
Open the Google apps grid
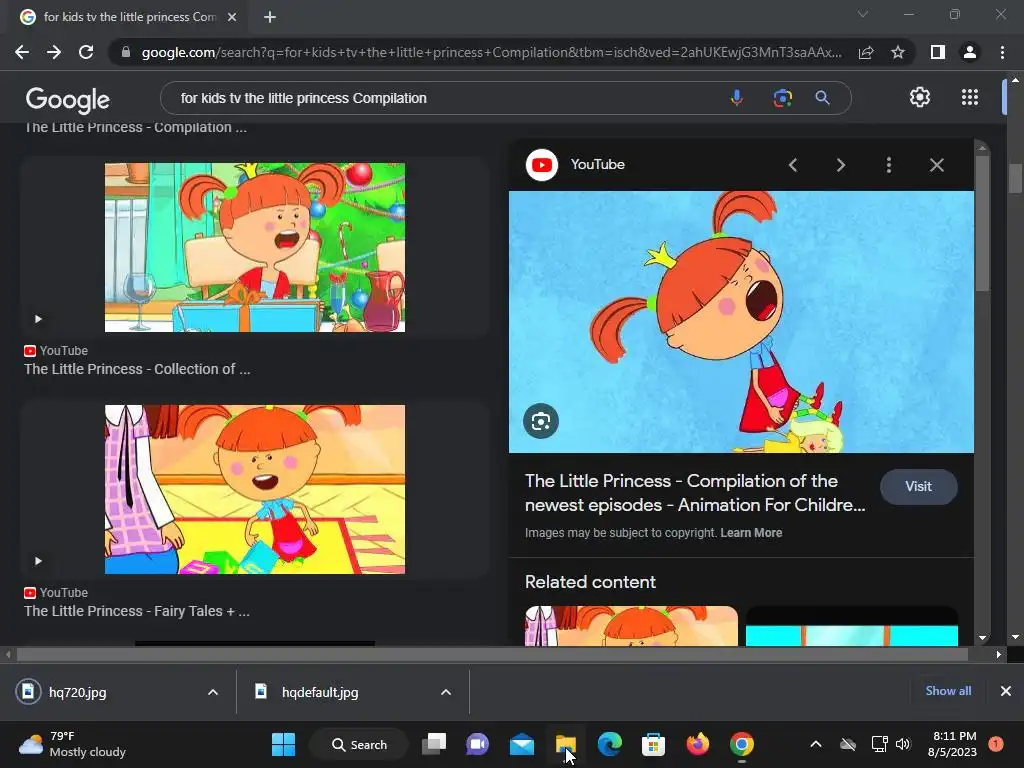click(x=970, y=97)
